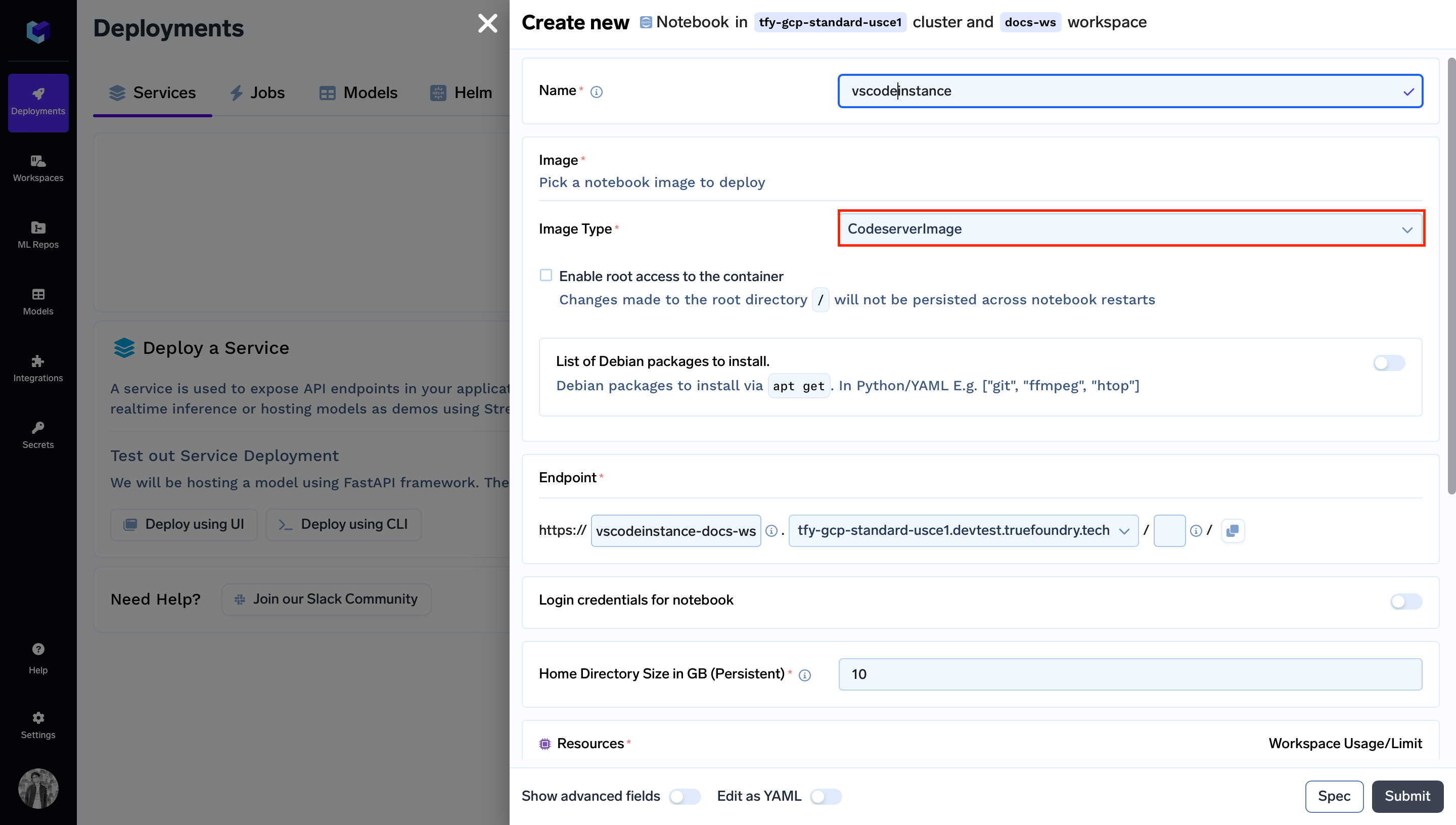Close the Create new Notebook panel
Image resolution: width=1456 pixels, height=825 pixels.
(487, 24)
